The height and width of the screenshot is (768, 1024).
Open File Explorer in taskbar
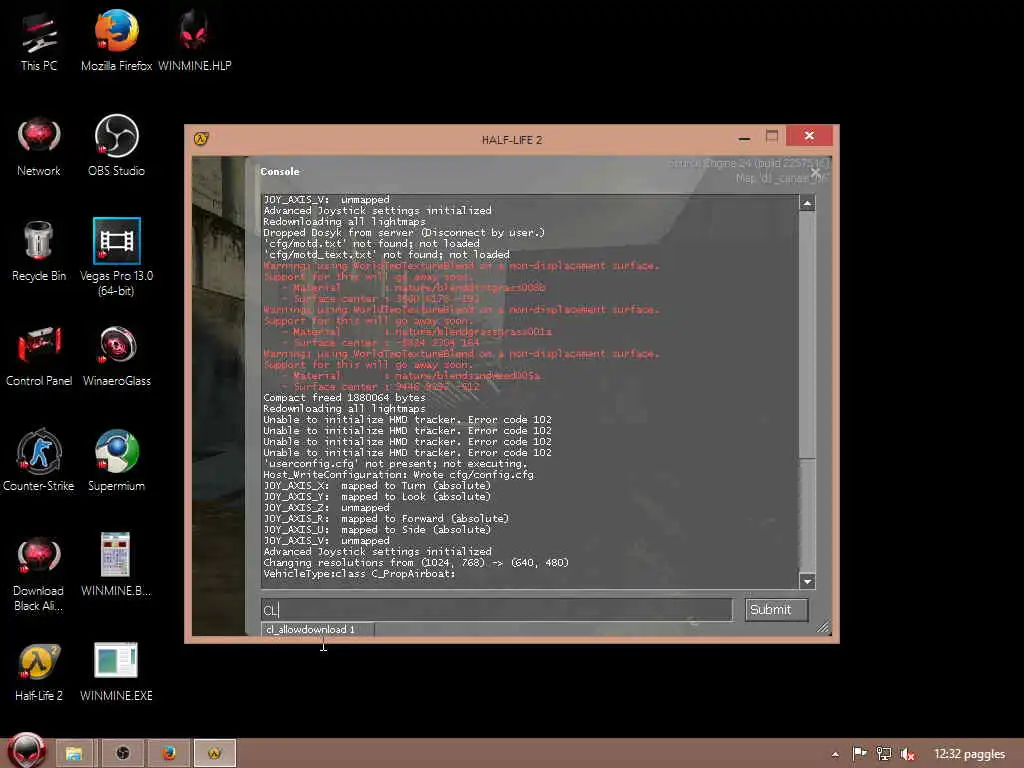(74, 753)
